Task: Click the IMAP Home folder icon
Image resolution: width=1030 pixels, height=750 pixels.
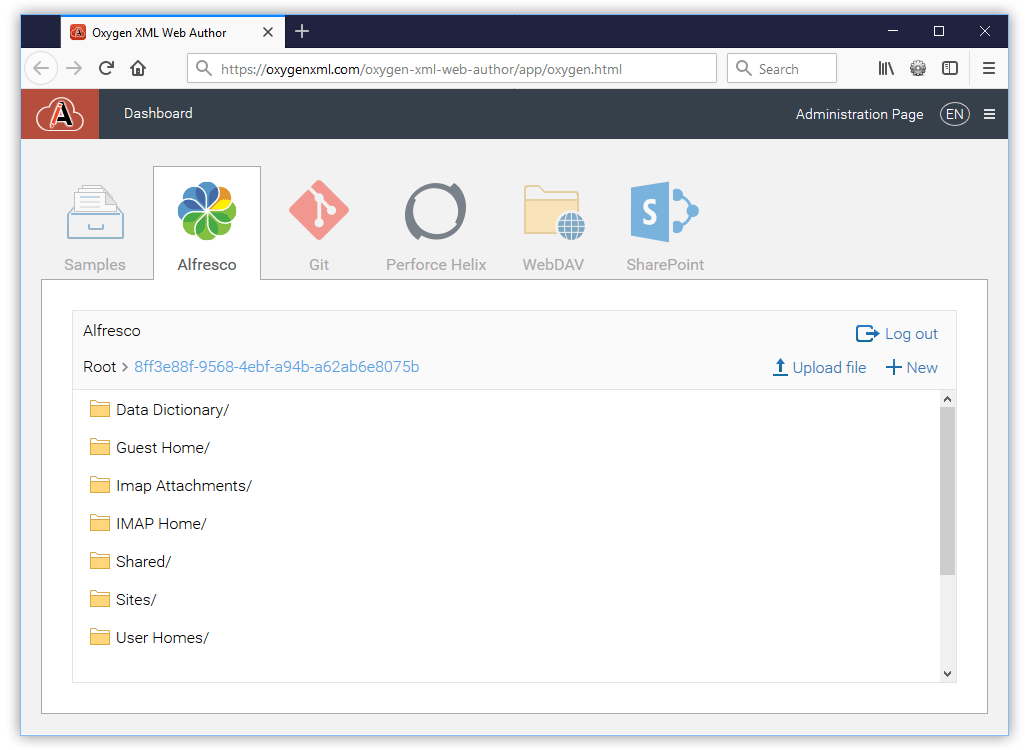Action: 100,523
